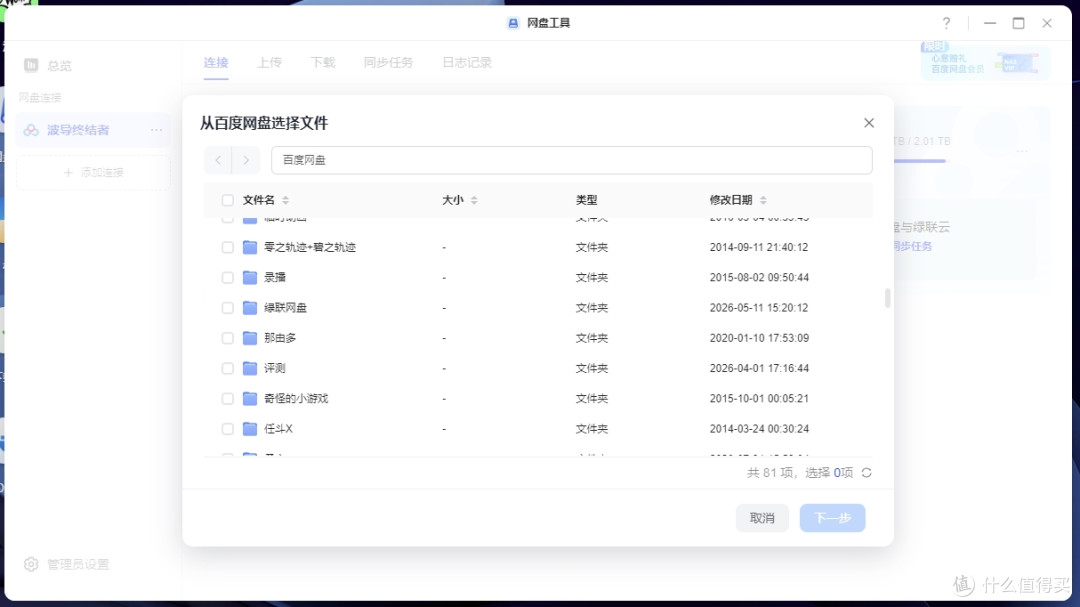Click the 同步任务 link in background panel

[913, 246]
